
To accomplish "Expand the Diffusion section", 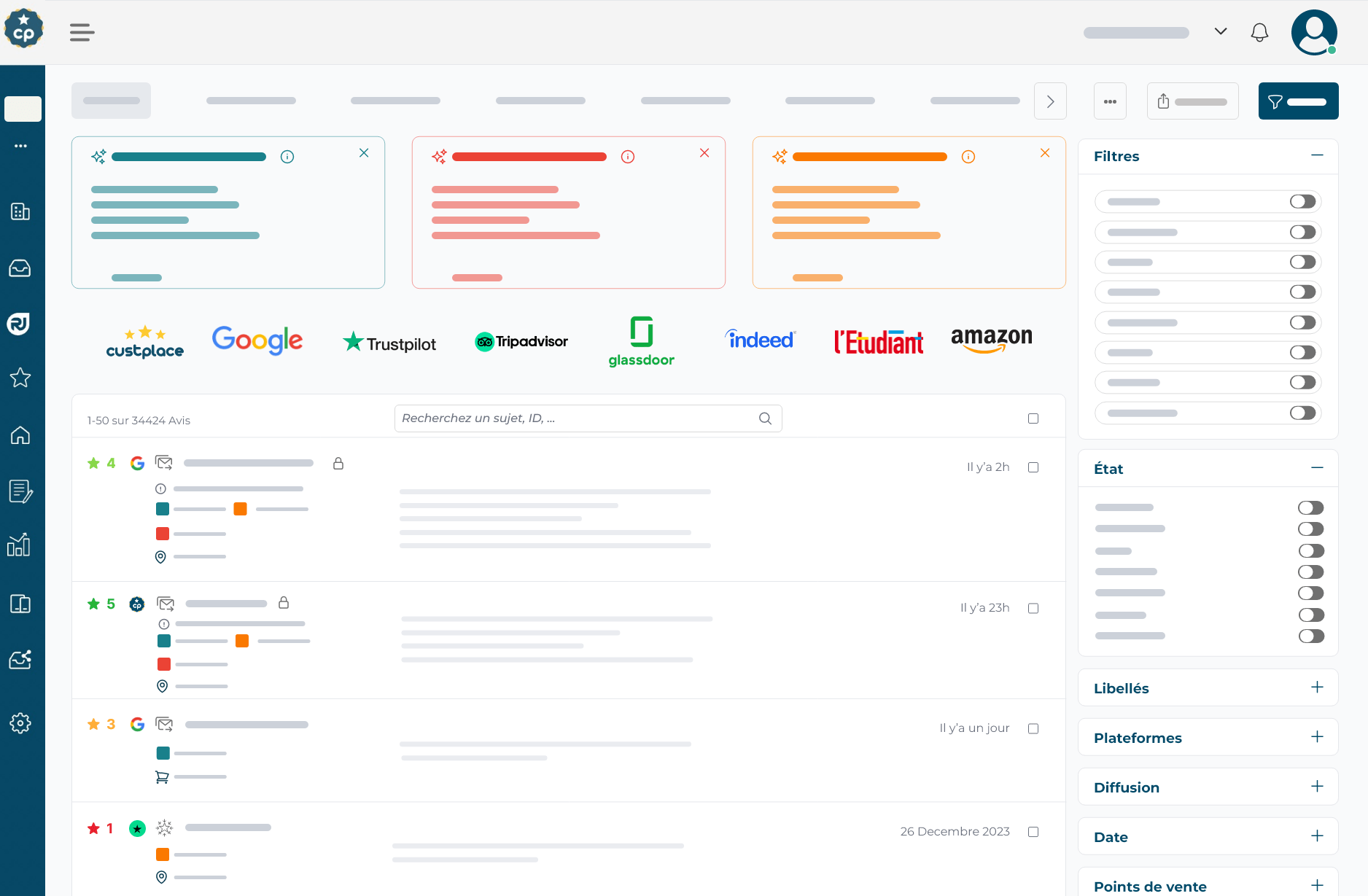I will coord(1317,787).
